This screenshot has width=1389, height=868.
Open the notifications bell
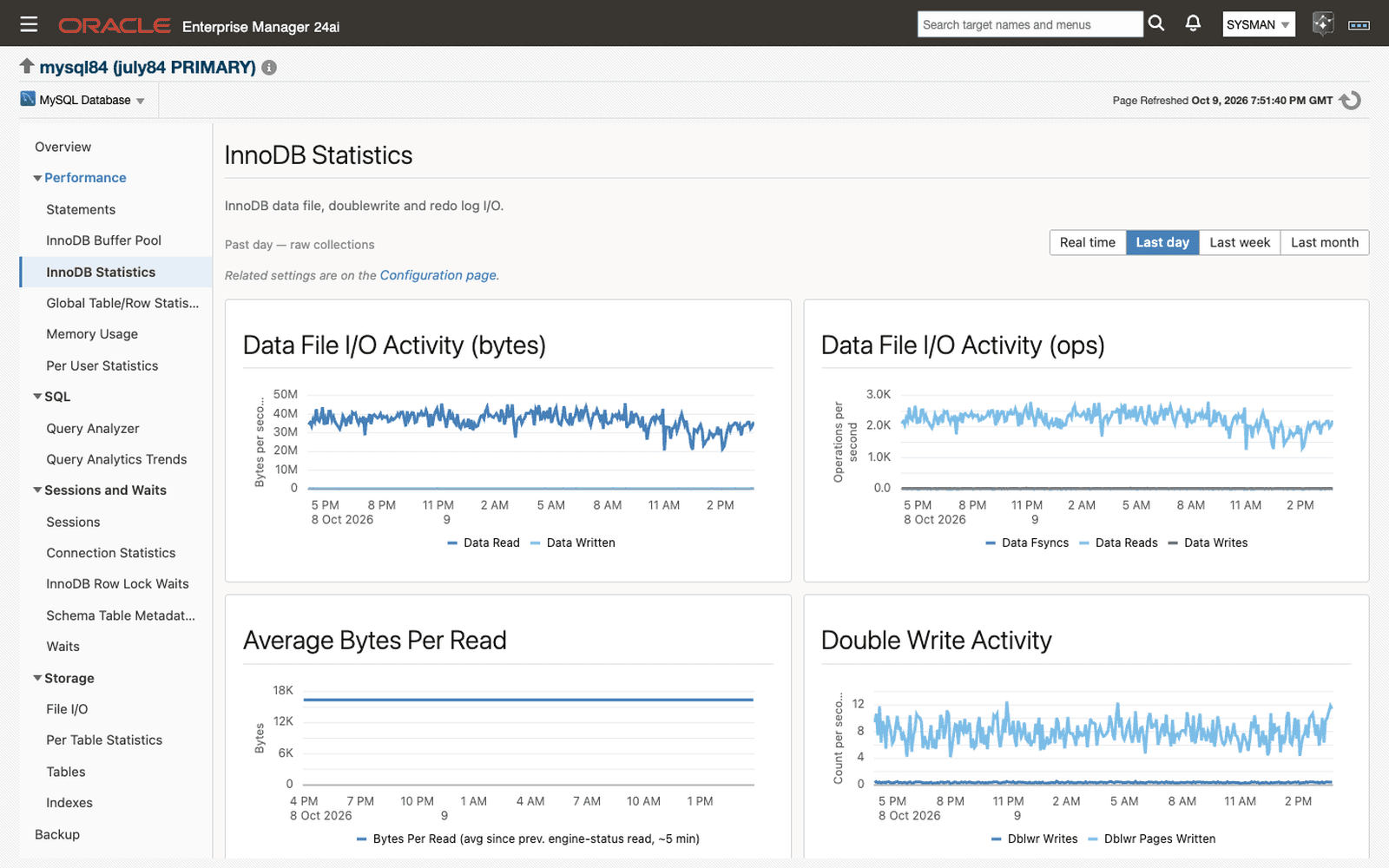tap(1194, 23)
